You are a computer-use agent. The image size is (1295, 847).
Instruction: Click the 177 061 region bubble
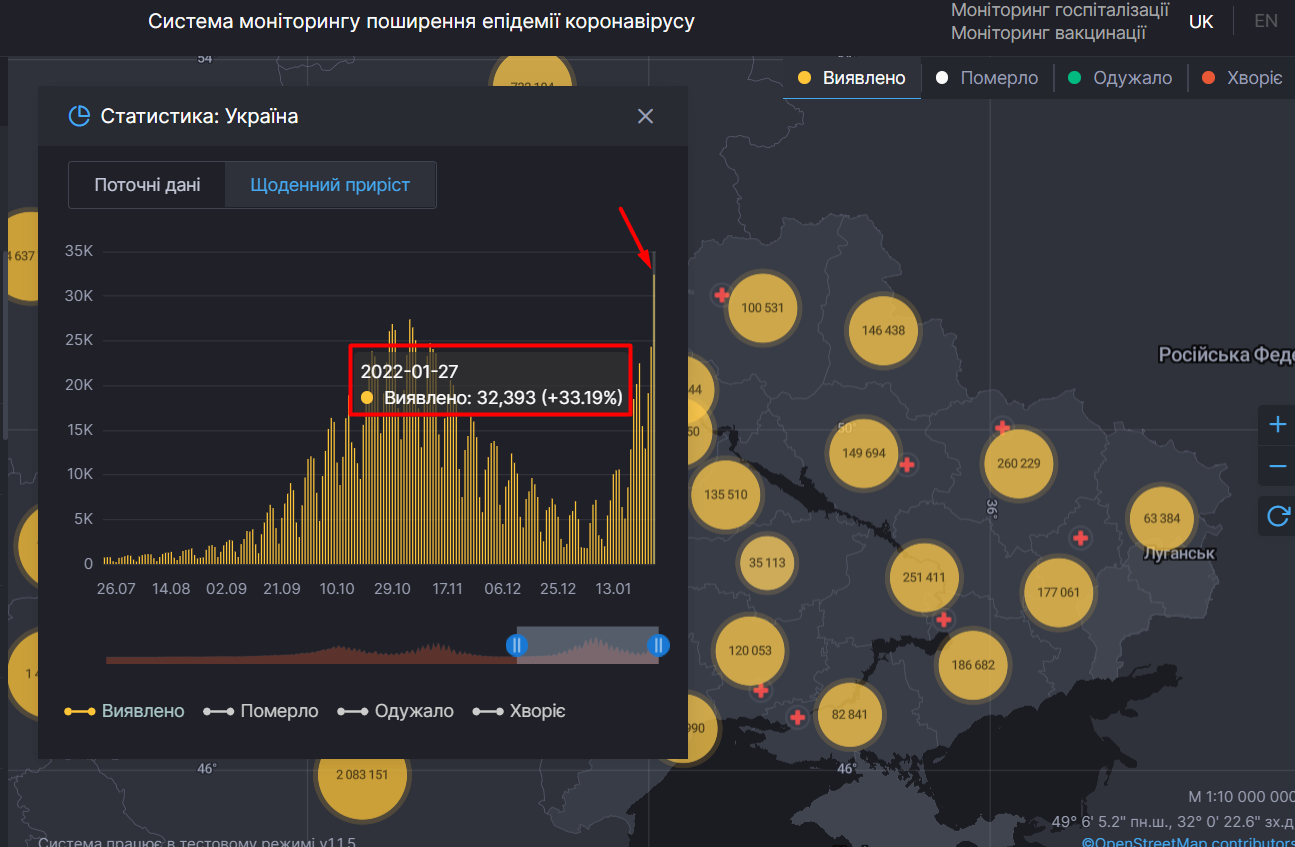1059,592
